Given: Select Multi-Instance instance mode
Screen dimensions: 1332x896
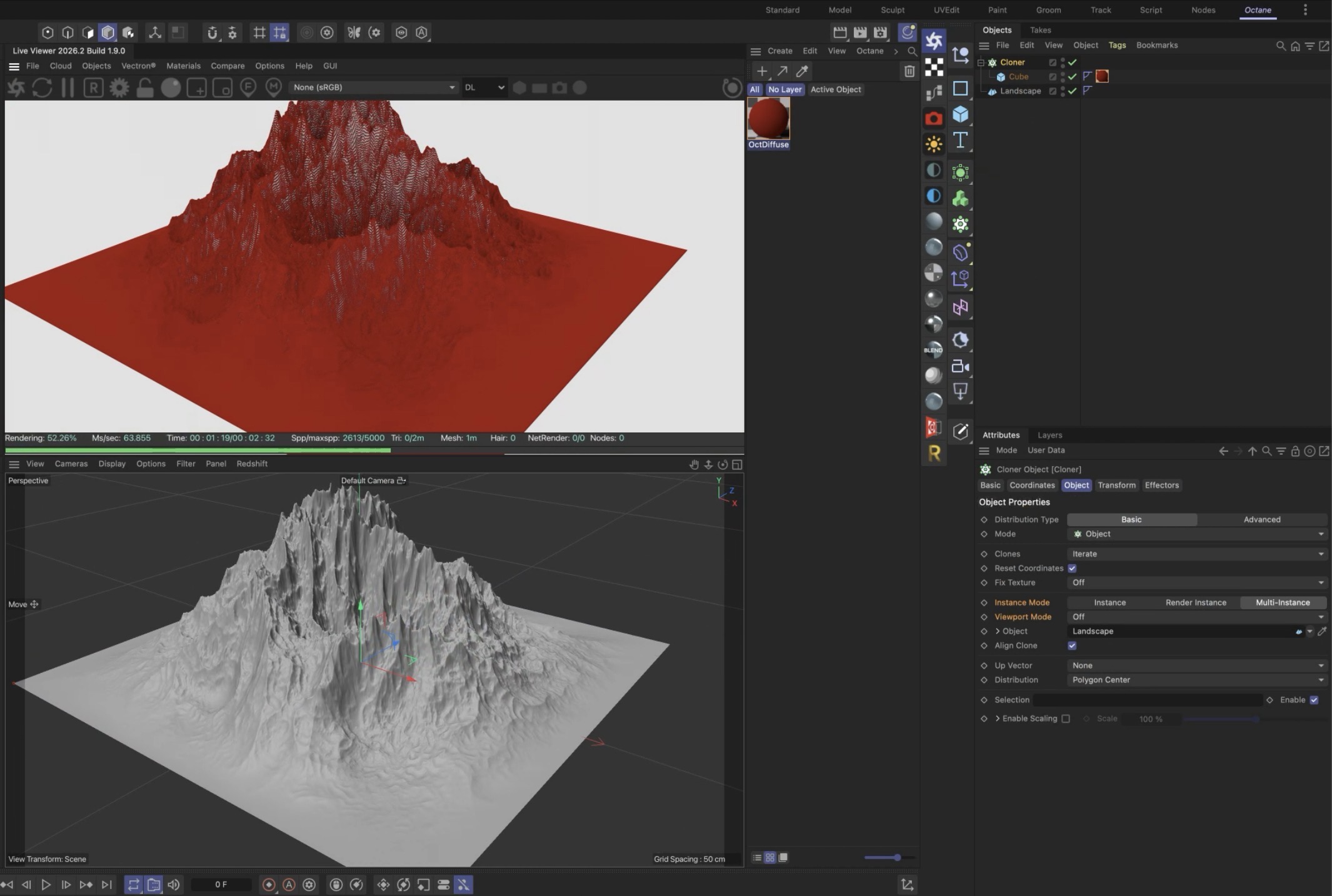Looking at the screenshot, I should (x=1283, y=602).
